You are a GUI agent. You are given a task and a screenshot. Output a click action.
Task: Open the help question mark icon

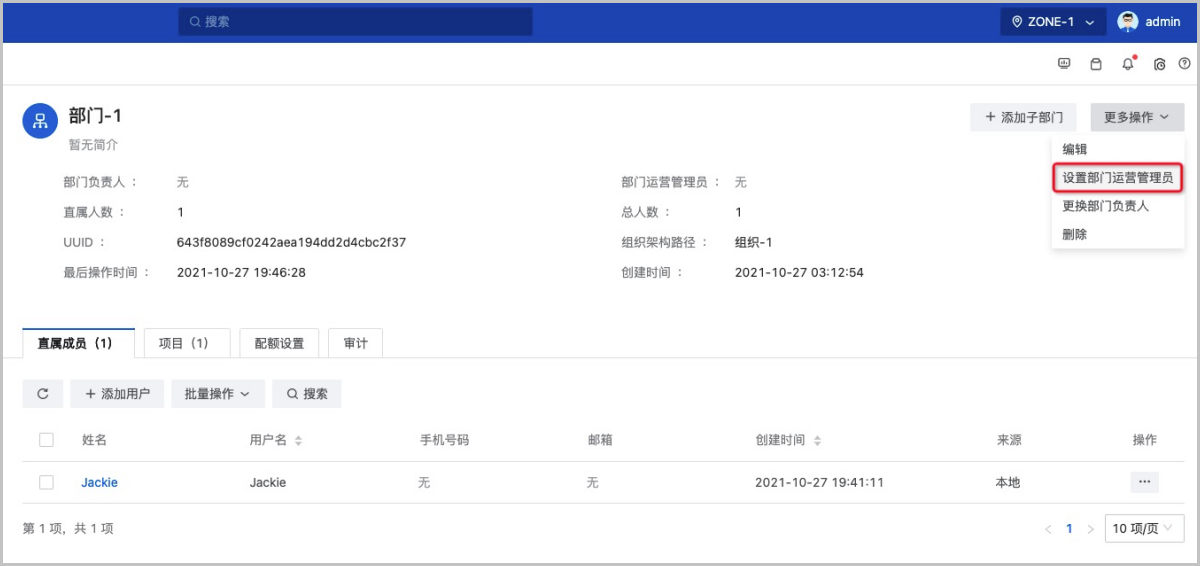click(1185, 64)
